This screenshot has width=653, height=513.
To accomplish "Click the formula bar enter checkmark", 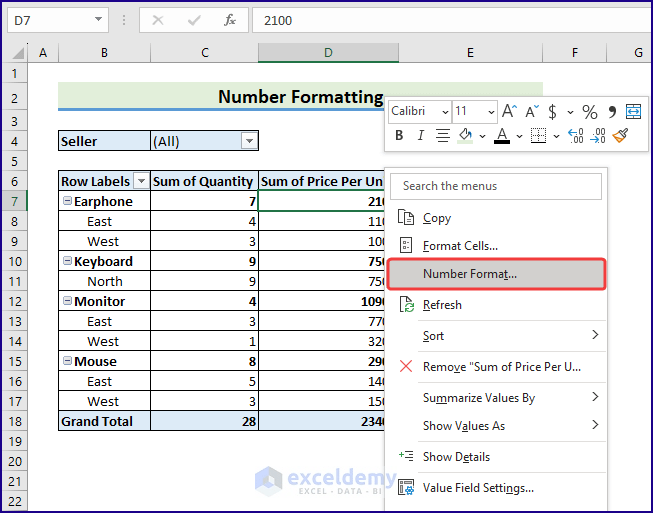I will 194,20.
